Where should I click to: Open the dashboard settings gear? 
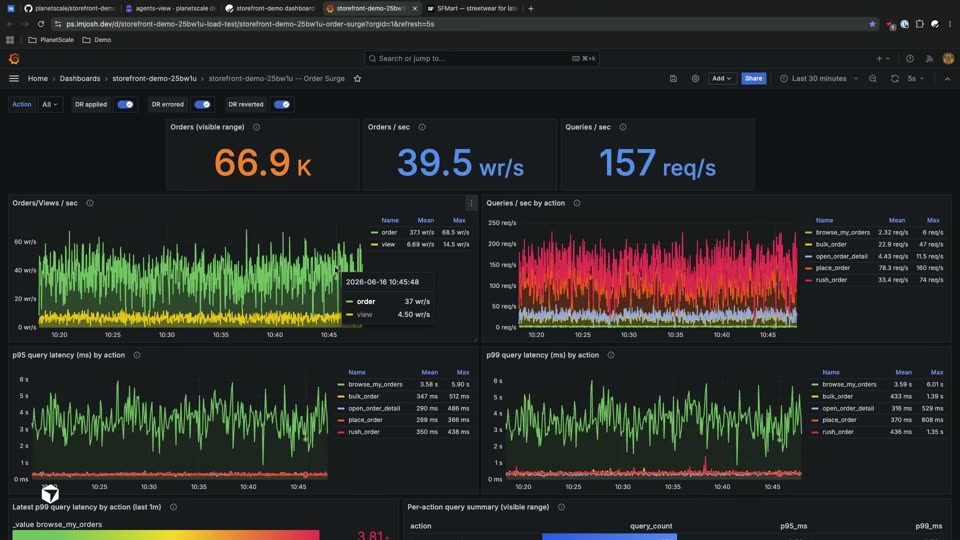click(x=695, y=78)
